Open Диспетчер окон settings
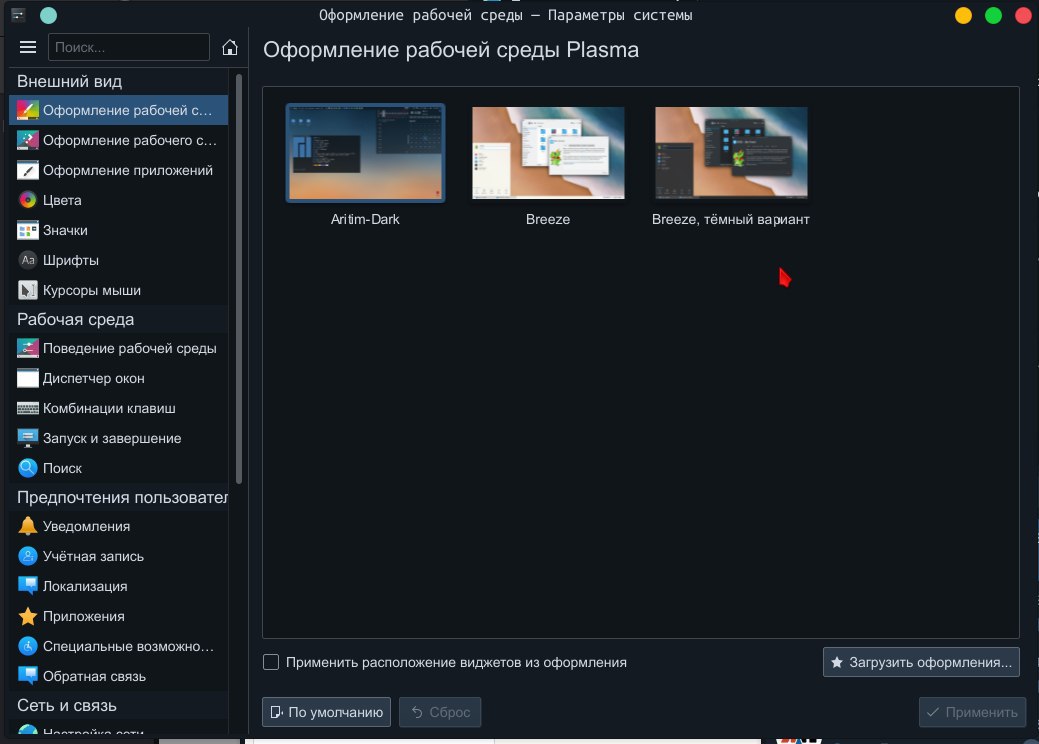The image size is (1039, 744). tap(119, 378)
